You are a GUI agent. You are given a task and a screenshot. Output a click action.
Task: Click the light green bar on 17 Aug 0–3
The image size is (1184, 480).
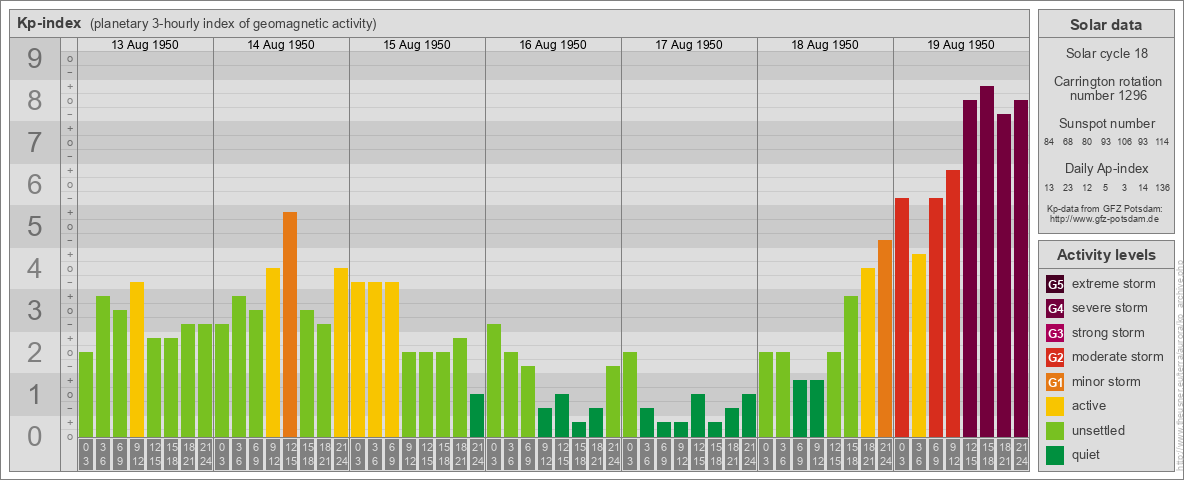630,395
